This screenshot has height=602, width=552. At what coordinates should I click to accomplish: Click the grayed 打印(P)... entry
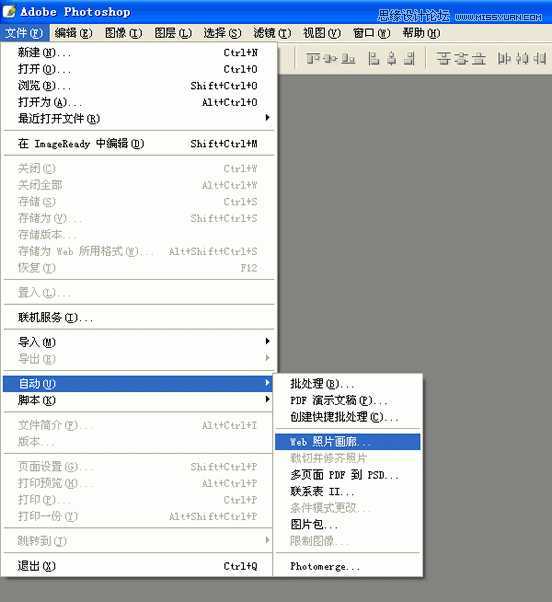click(x=137, y=499)
